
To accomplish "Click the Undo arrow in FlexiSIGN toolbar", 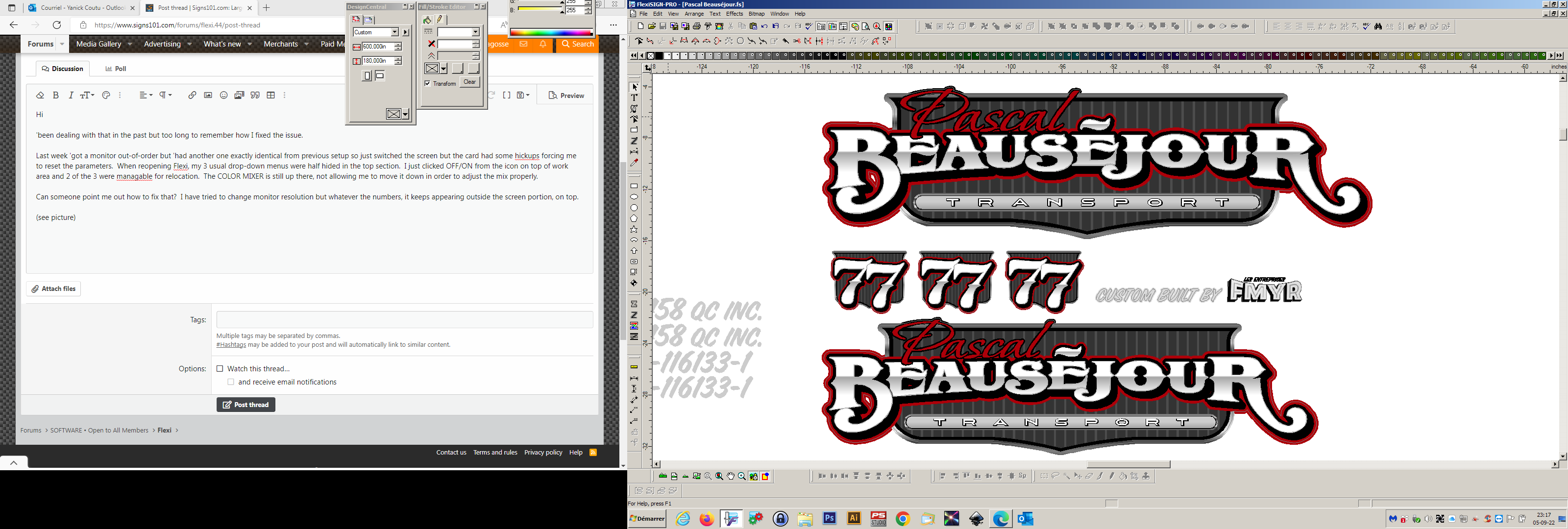I will tap(764, 26).
